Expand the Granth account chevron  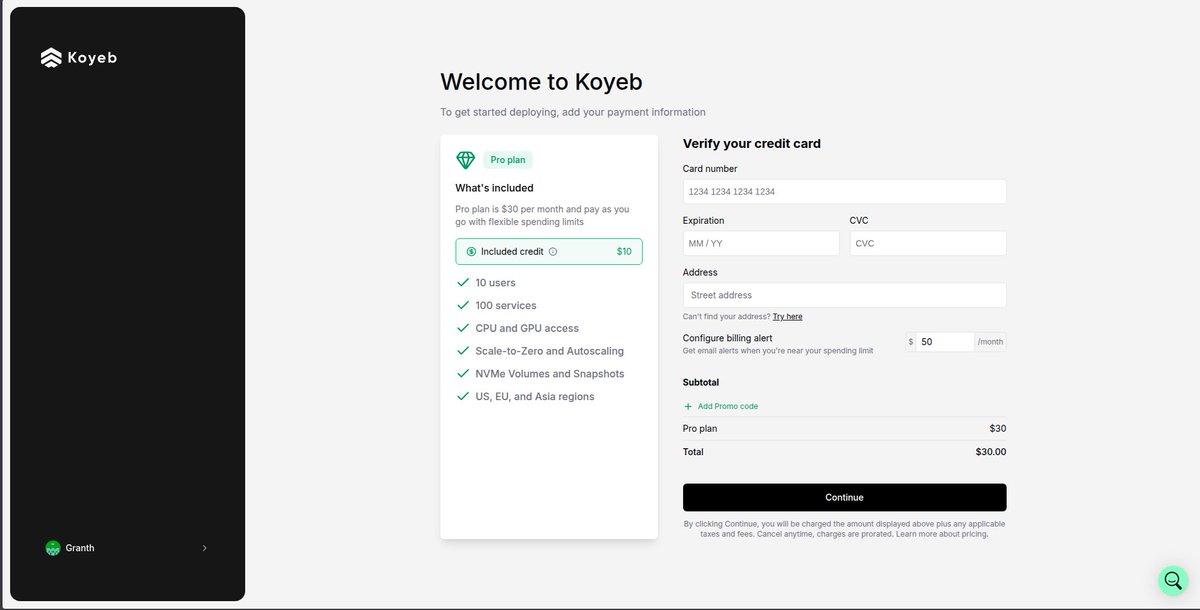(205, 548)
